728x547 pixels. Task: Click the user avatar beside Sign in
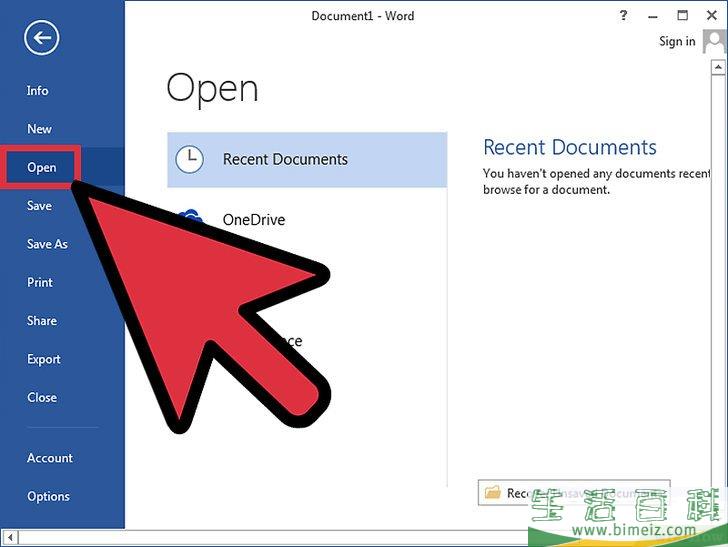point(715,41)
